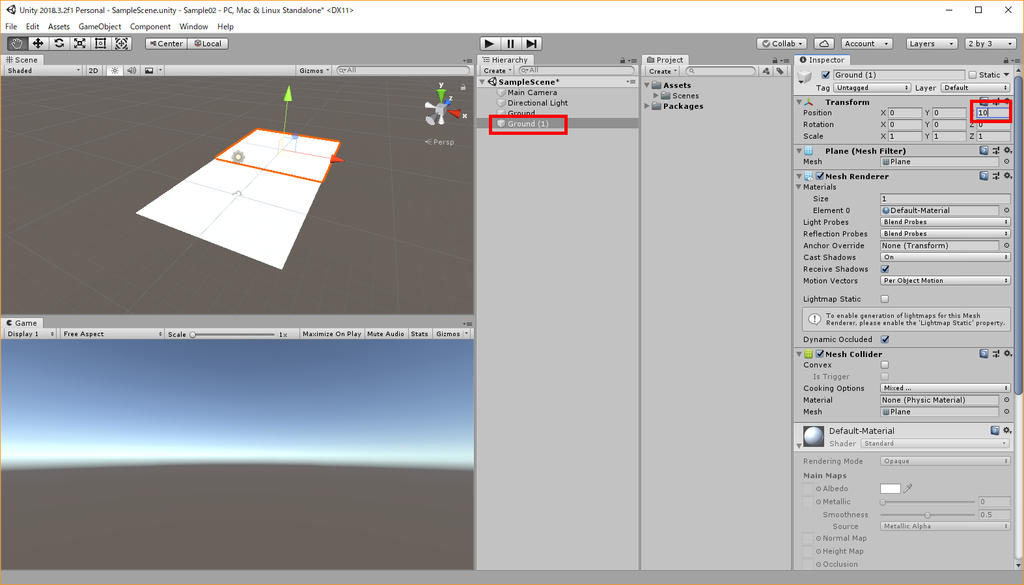Click the Pause button

click(x=511, y=44)
